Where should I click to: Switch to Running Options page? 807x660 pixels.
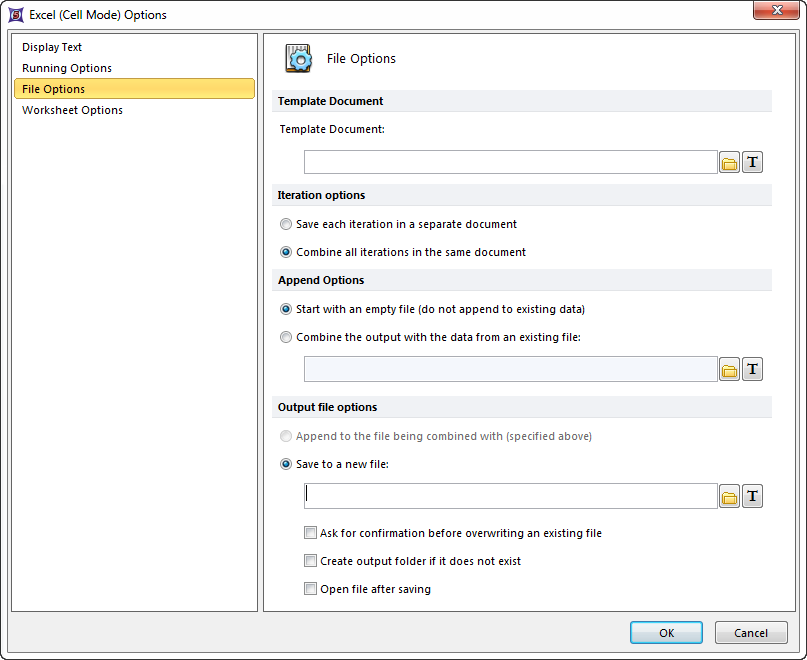coord(67,68)
